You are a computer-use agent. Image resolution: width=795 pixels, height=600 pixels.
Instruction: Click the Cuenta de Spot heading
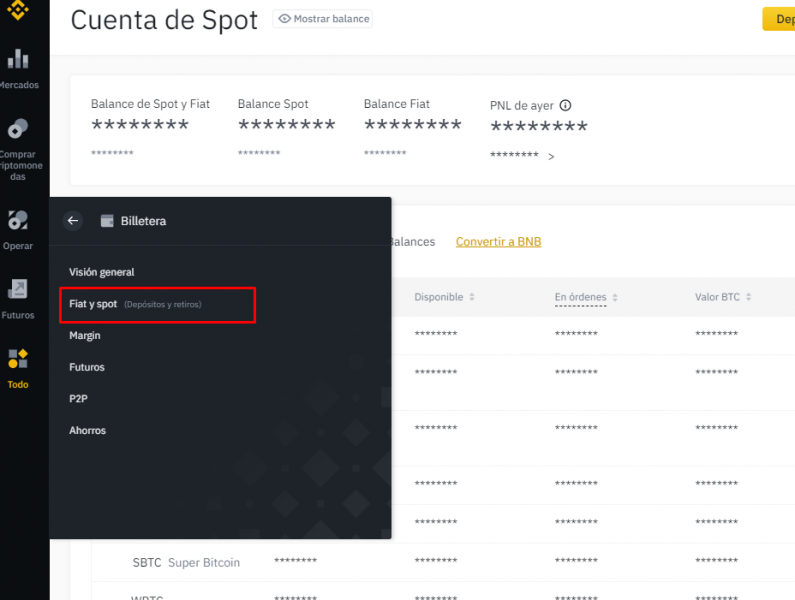click(164, 20)
